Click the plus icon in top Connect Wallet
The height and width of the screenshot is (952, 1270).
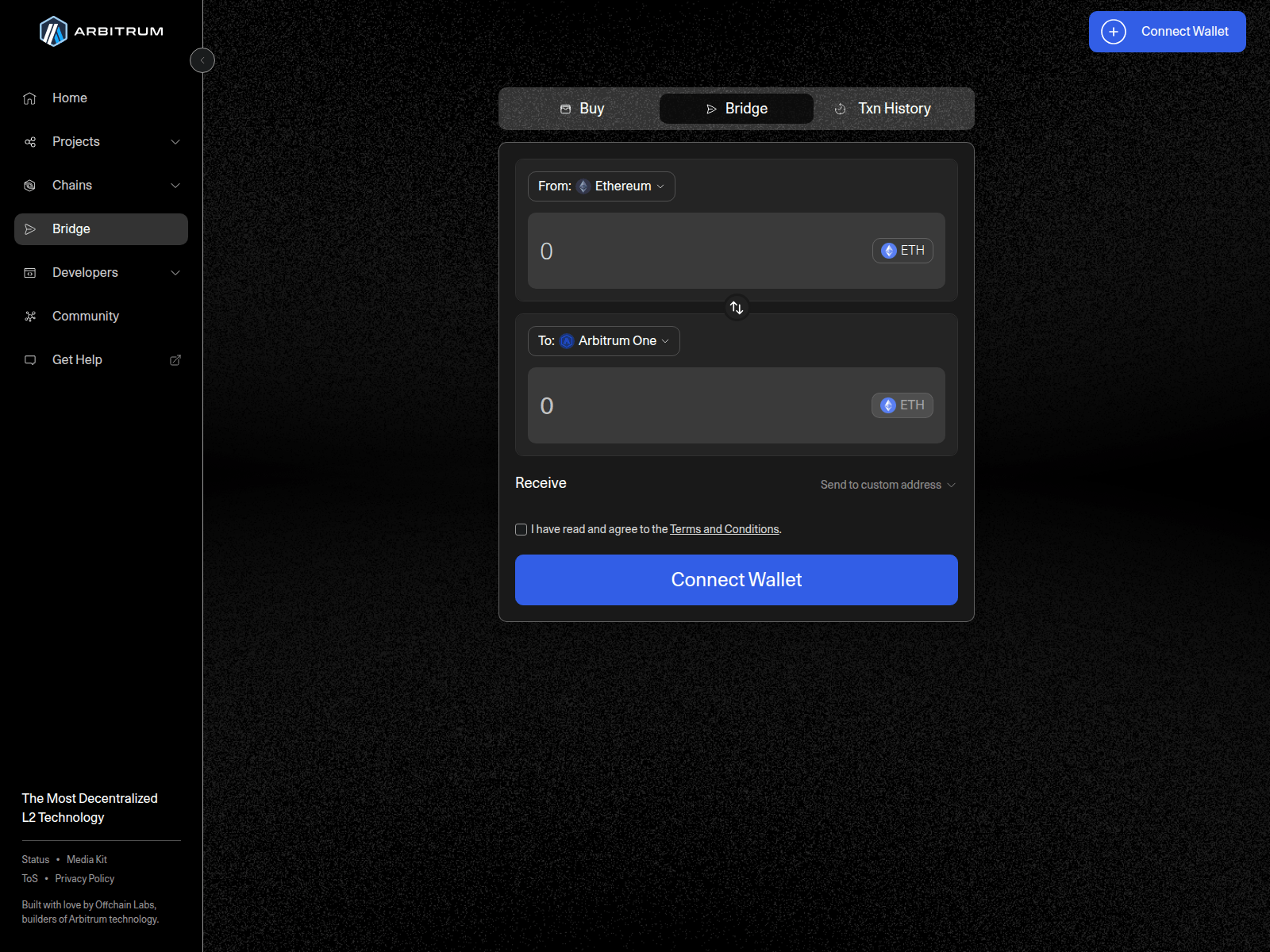point(1114,32)
